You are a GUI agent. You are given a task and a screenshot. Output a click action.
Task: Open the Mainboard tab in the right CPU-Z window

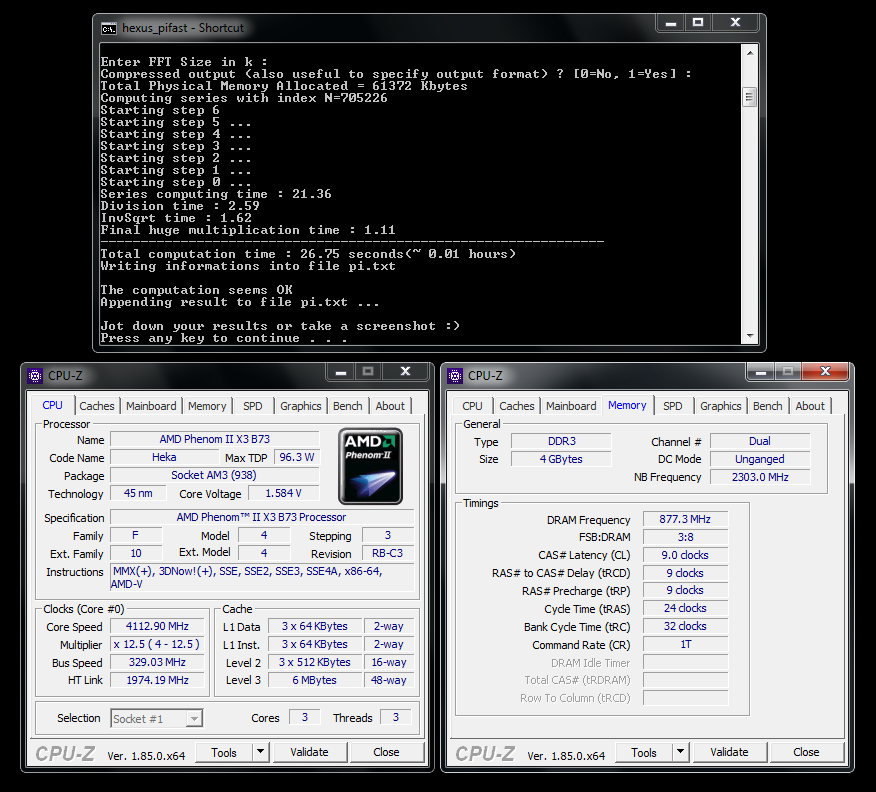(x=571, y=406)
